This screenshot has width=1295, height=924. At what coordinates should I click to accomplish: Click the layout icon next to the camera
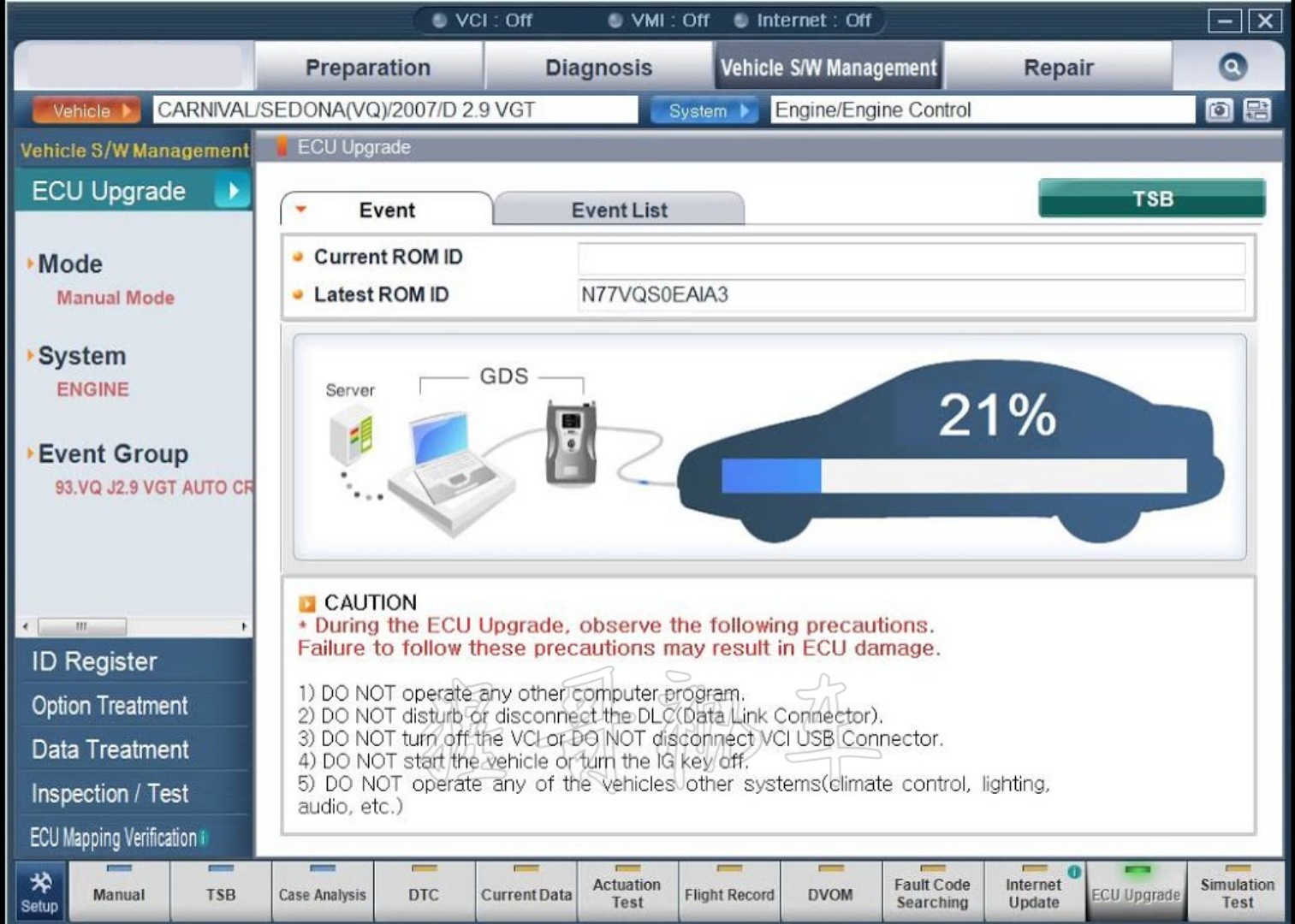1257,110
